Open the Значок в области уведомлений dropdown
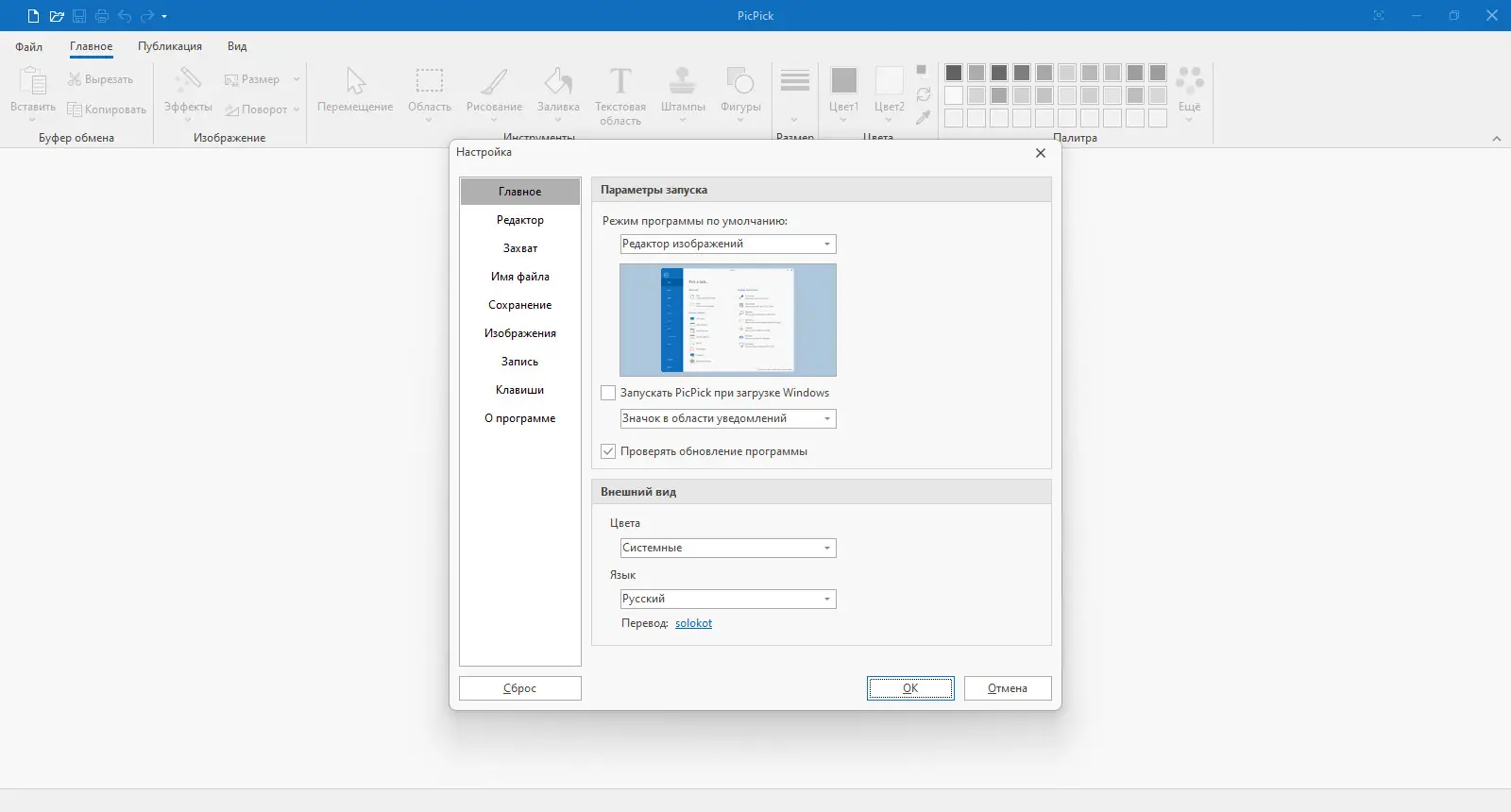The image size is (1511, 812). click(728, 418)
